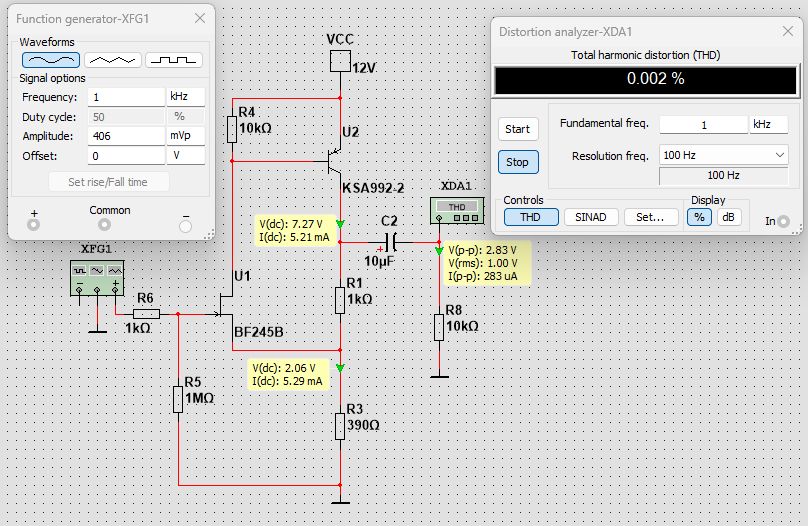
Task: Click the Offset value field
Action: click(126, 156)
